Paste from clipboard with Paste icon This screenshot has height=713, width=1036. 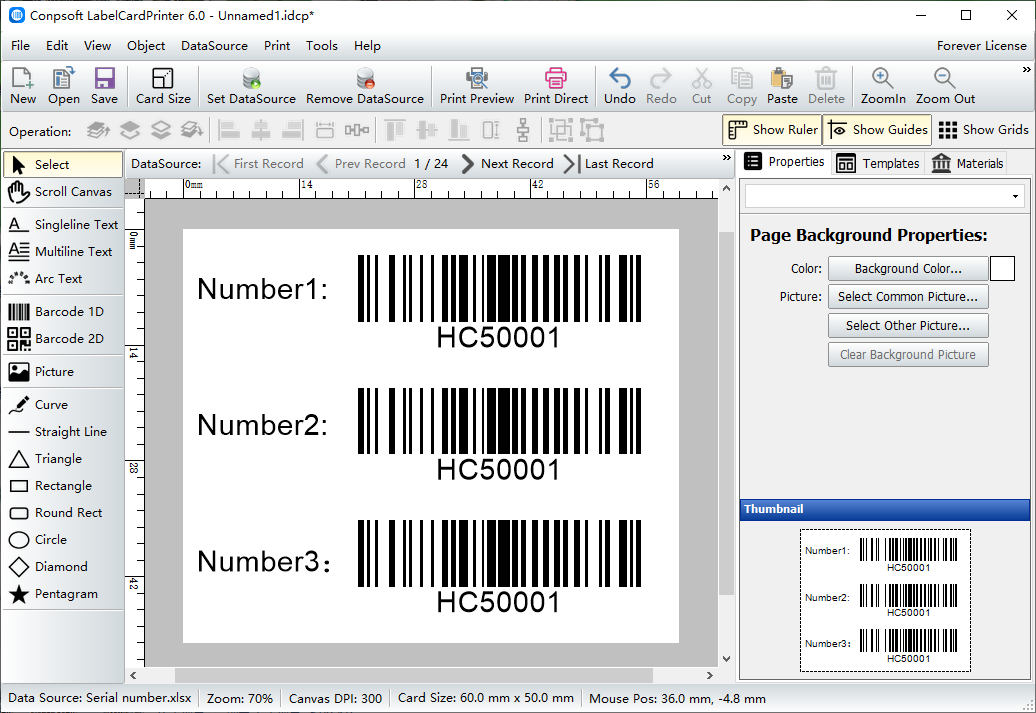[782, 86]
